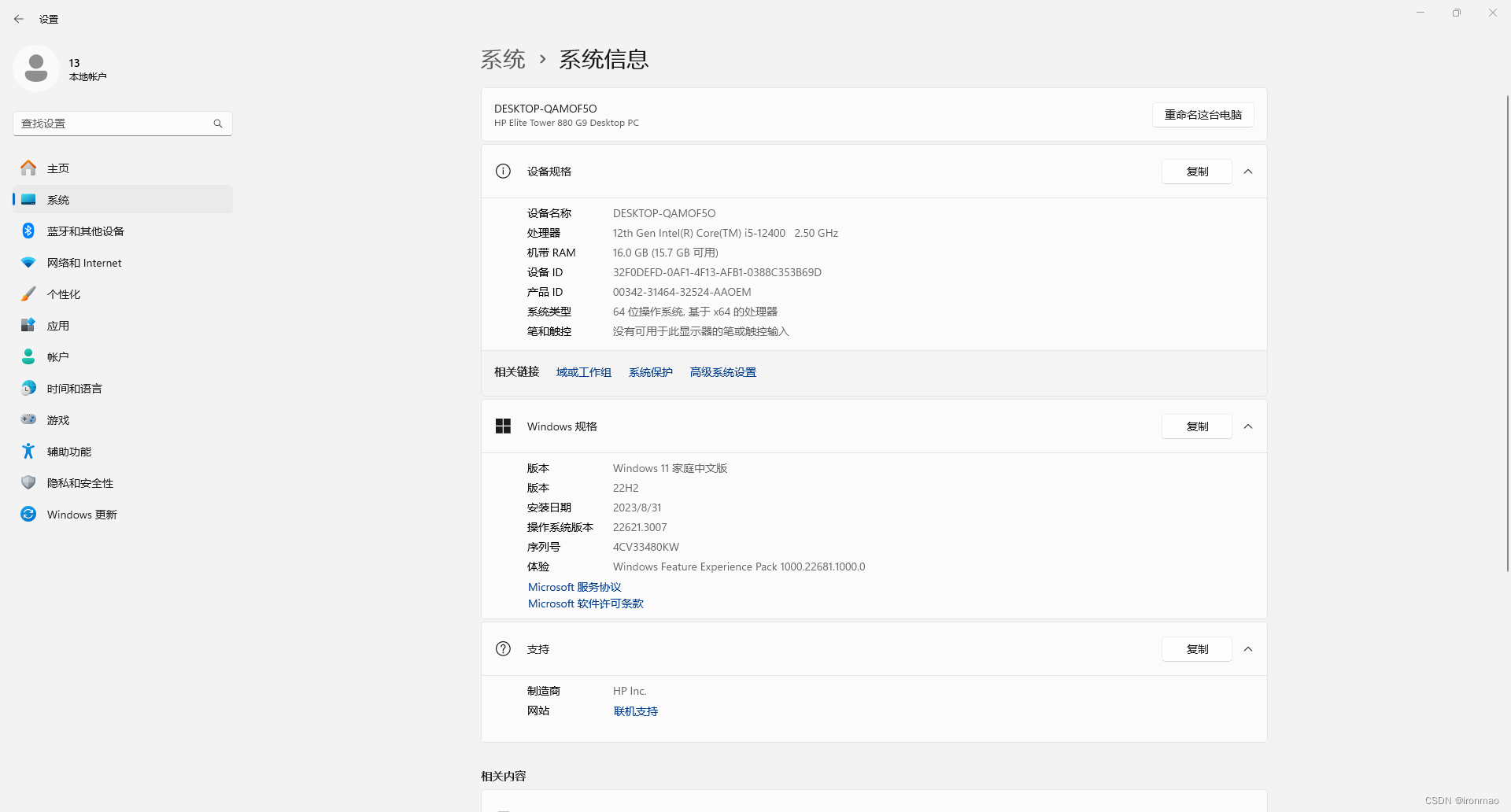Open Microsoft 服务协议 link
Image resolution: width=1511 pixels, height=812 pixels.
pos(574,587)
